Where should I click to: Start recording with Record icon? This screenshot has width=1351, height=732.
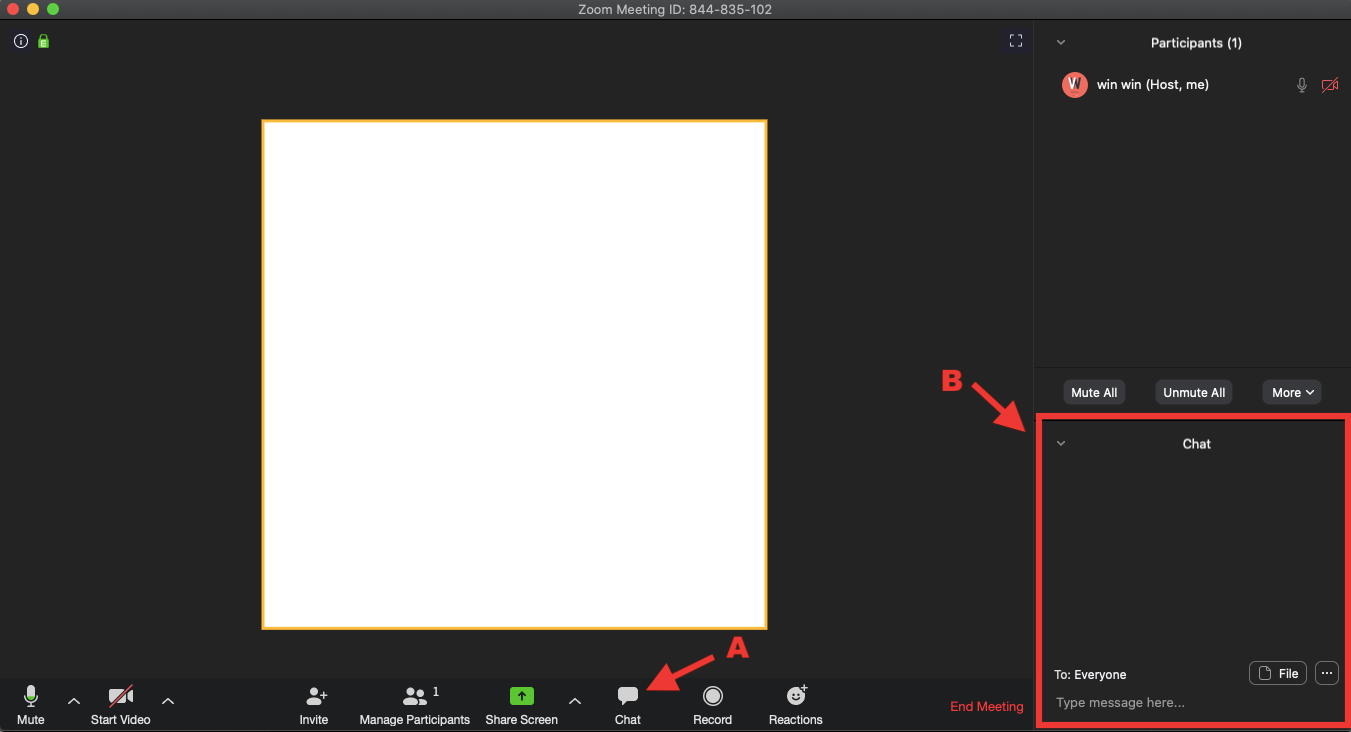tap(713, 697)
